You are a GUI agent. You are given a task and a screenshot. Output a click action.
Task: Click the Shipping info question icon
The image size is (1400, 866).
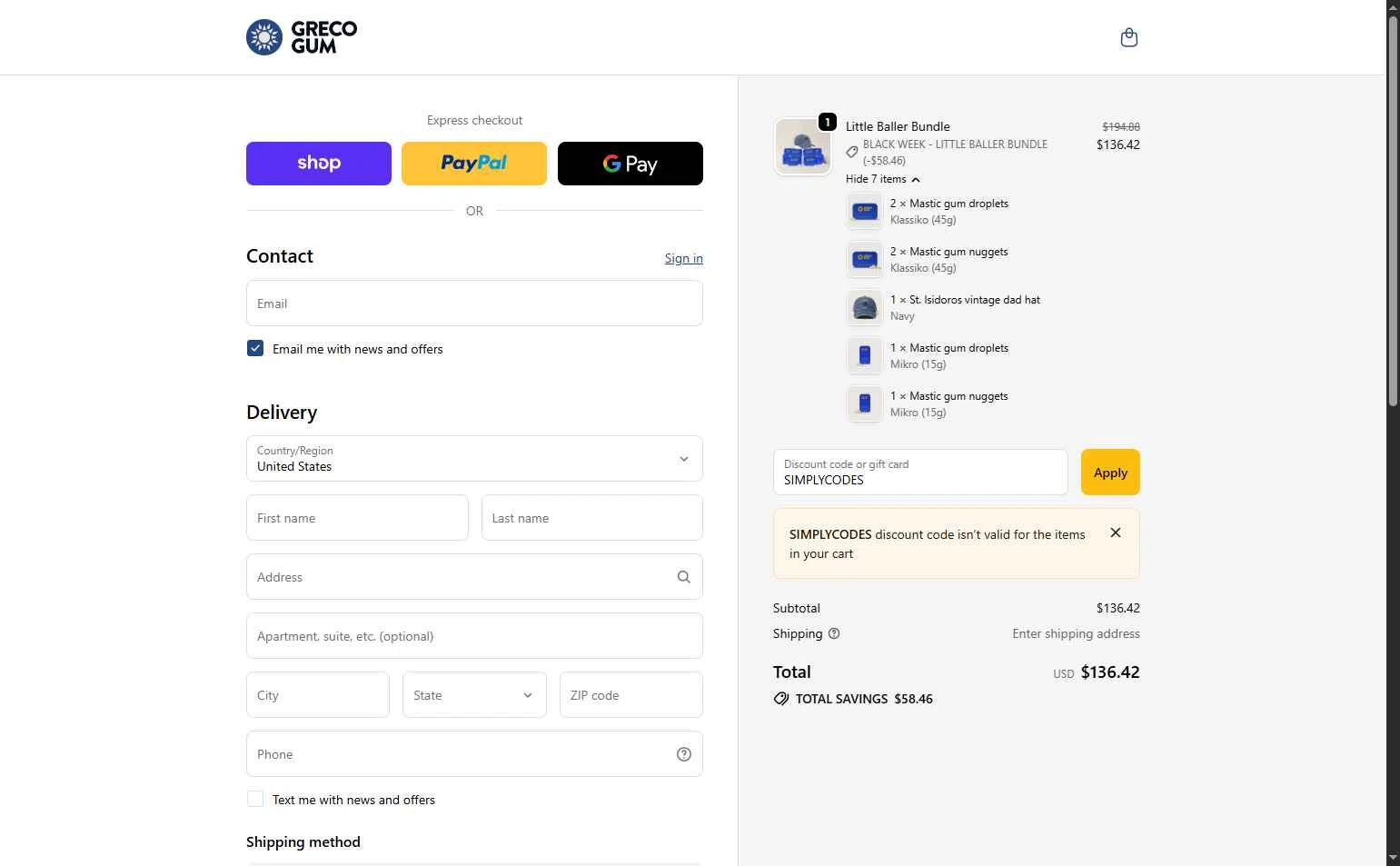pos(834,634)
